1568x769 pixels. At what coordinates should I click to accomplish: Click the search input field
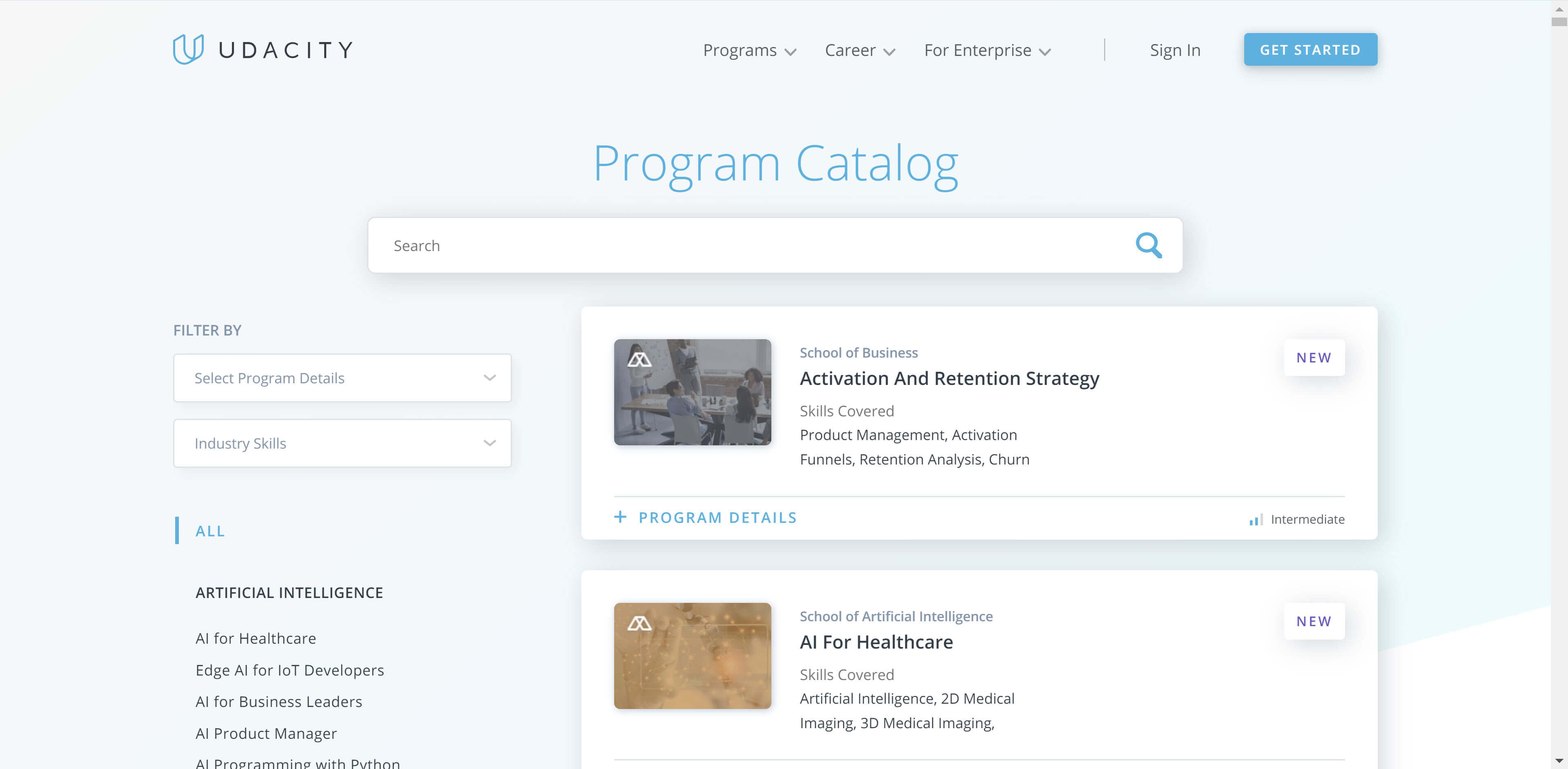pyautogui.click(x=775, y=245)
